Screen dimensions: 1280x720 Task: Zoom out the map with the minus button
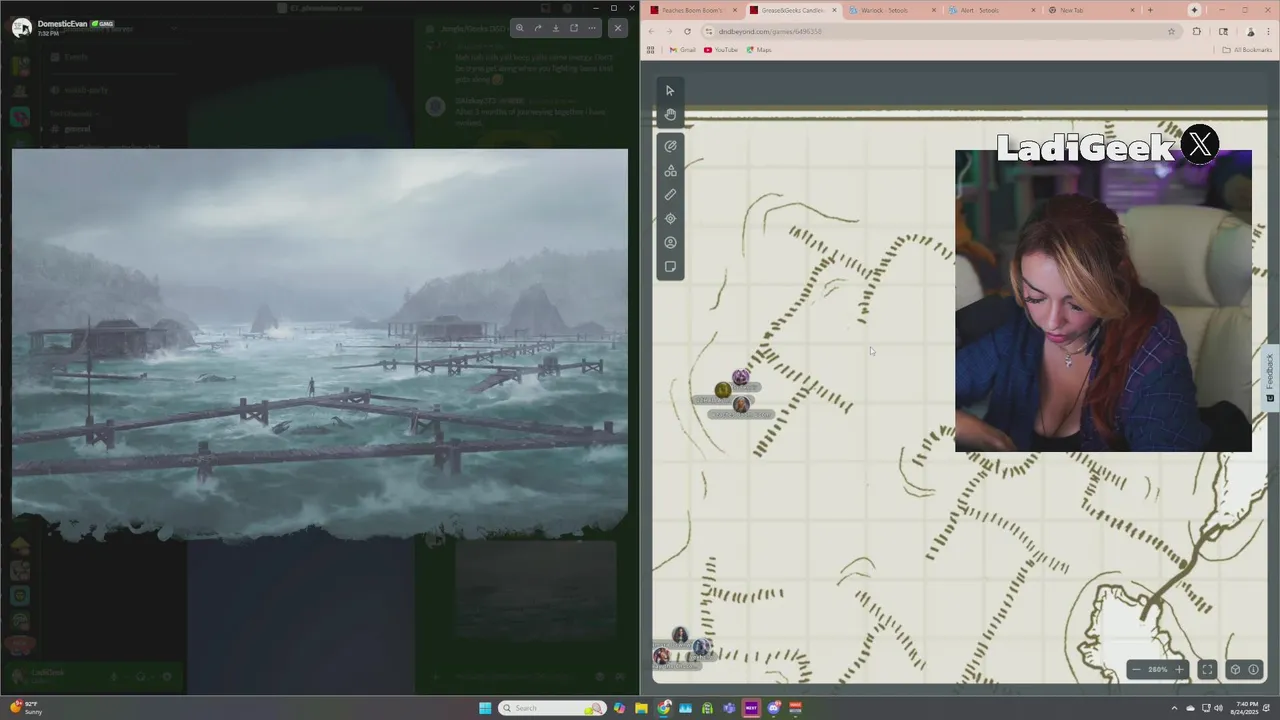click(x=1136, y=669)
